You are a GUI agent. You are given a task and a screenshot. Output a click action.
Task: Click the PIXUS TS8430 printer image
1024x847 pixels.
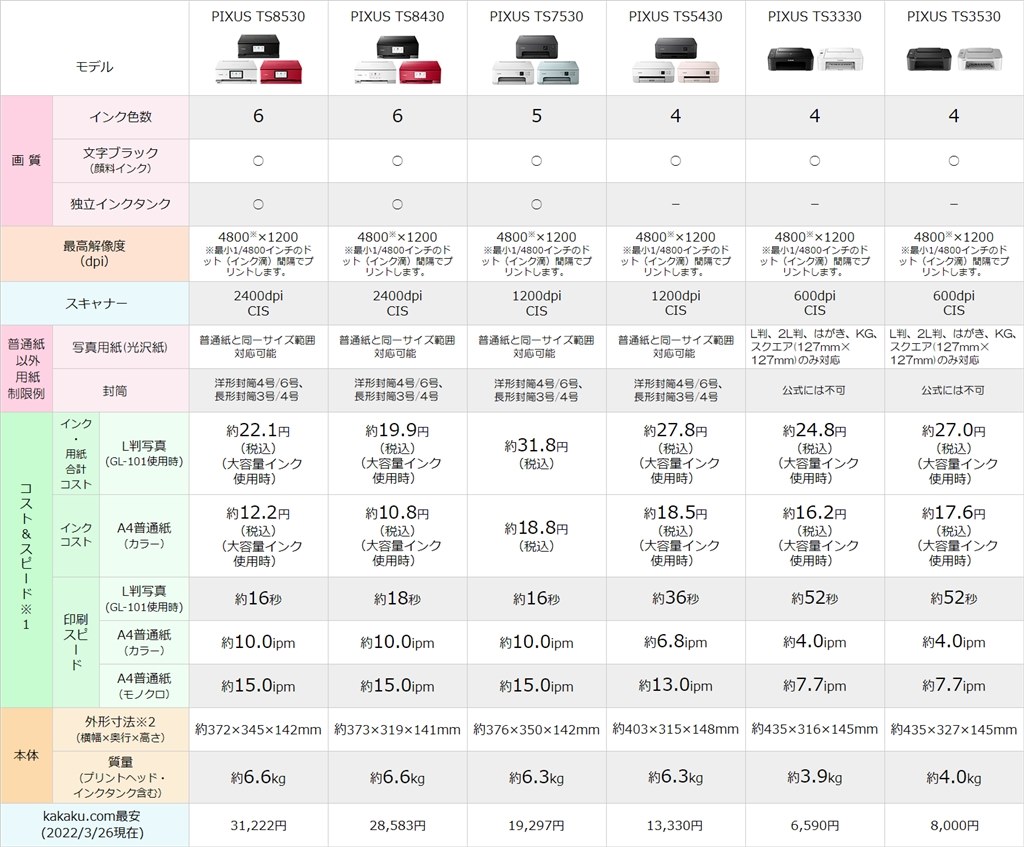[x=397, y=60]
